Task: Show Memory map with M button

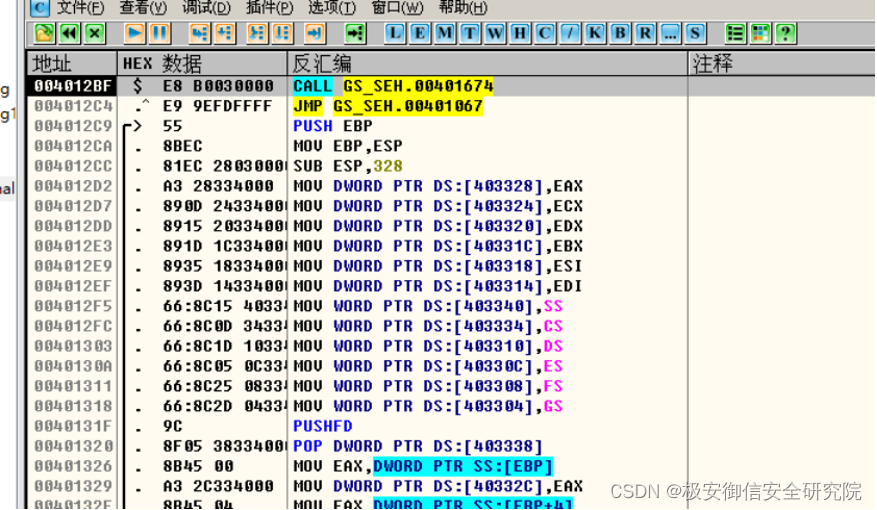Action: [x=445, y=34]
